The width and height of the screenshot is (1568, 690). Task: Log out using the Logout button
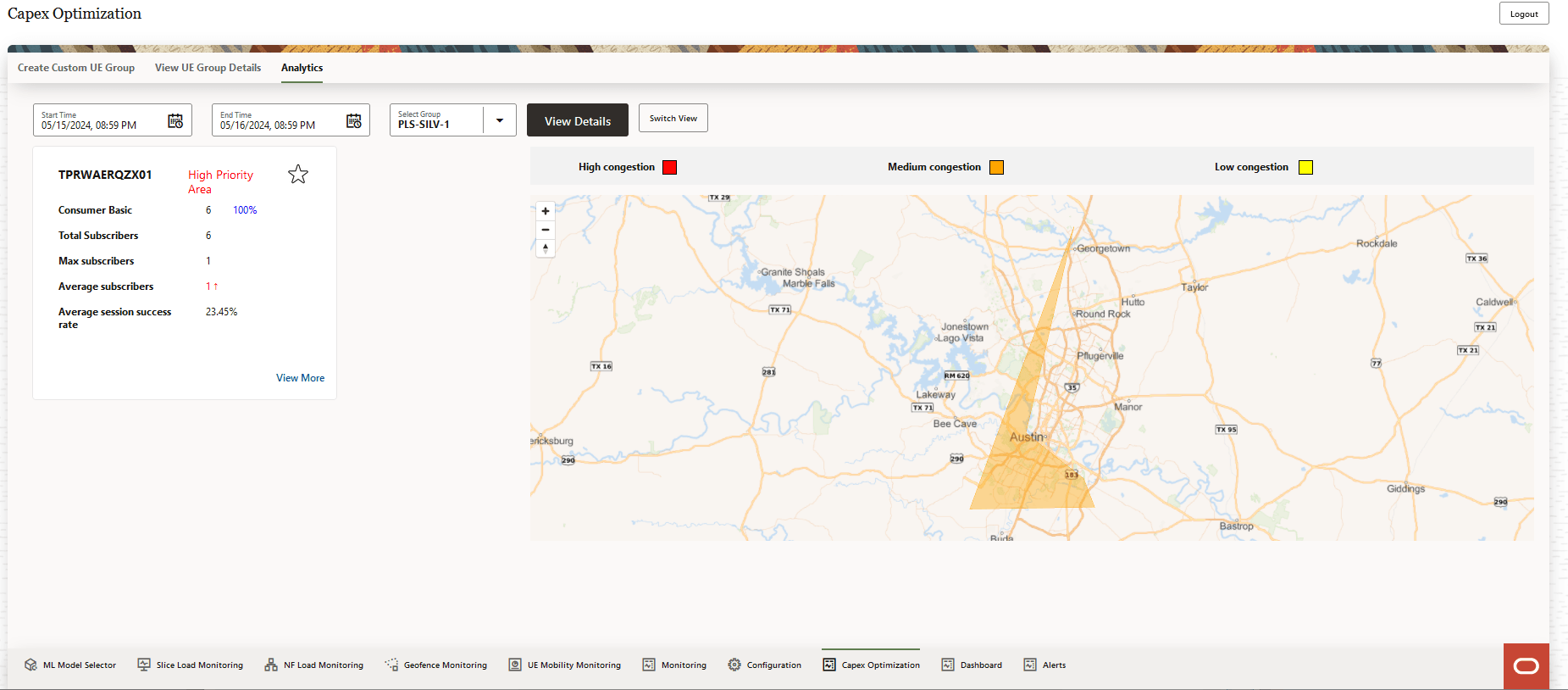click(x=1524, y=14)
